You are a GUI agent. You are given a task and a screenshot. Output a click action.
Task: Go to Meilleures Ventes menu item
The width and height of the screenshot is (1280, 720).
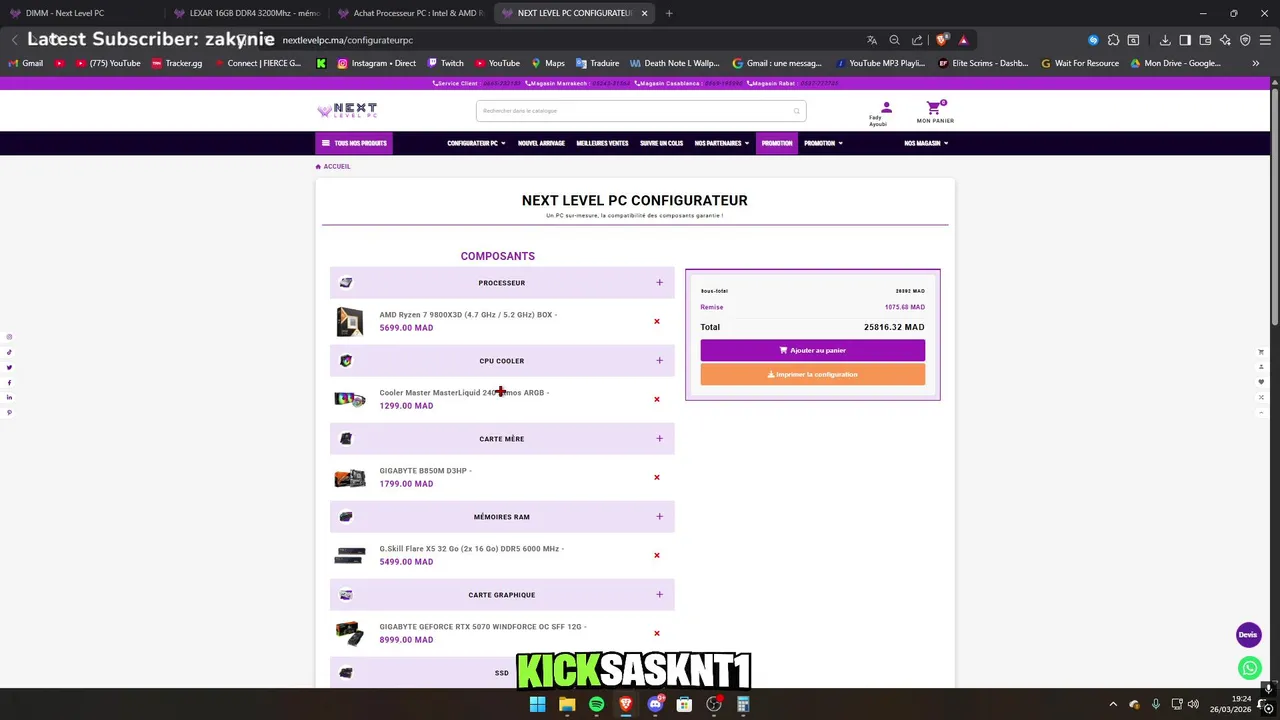602,143
